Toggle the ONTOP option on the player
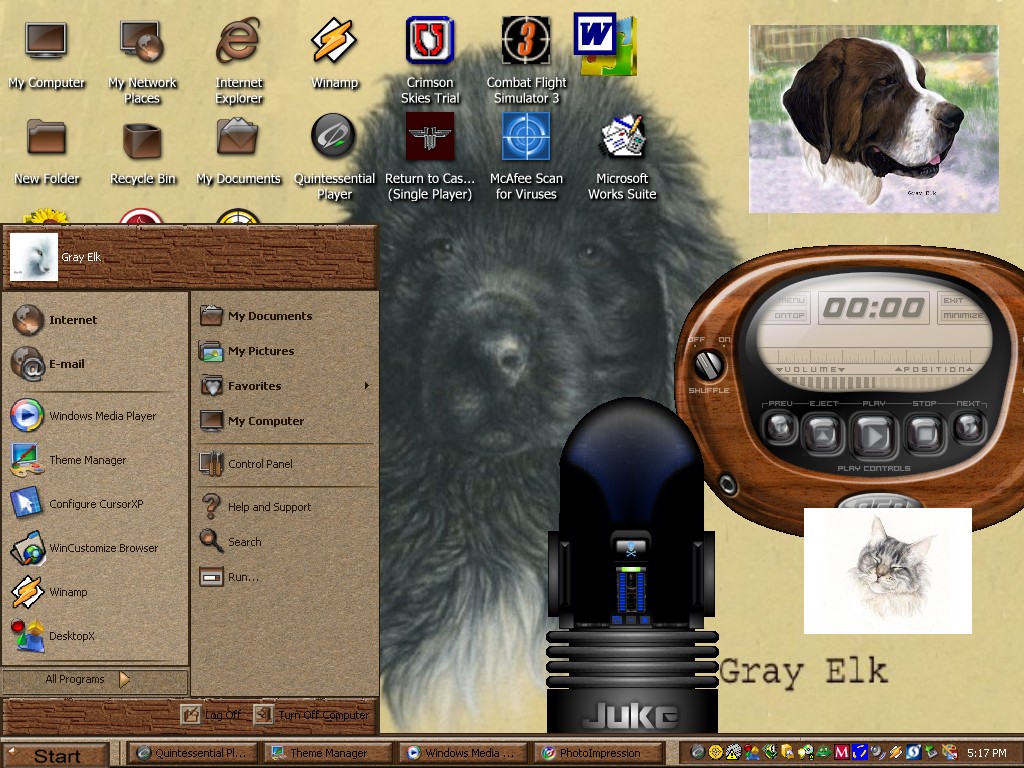Viewport: 1024px width, 768px height. coord(790,315)
